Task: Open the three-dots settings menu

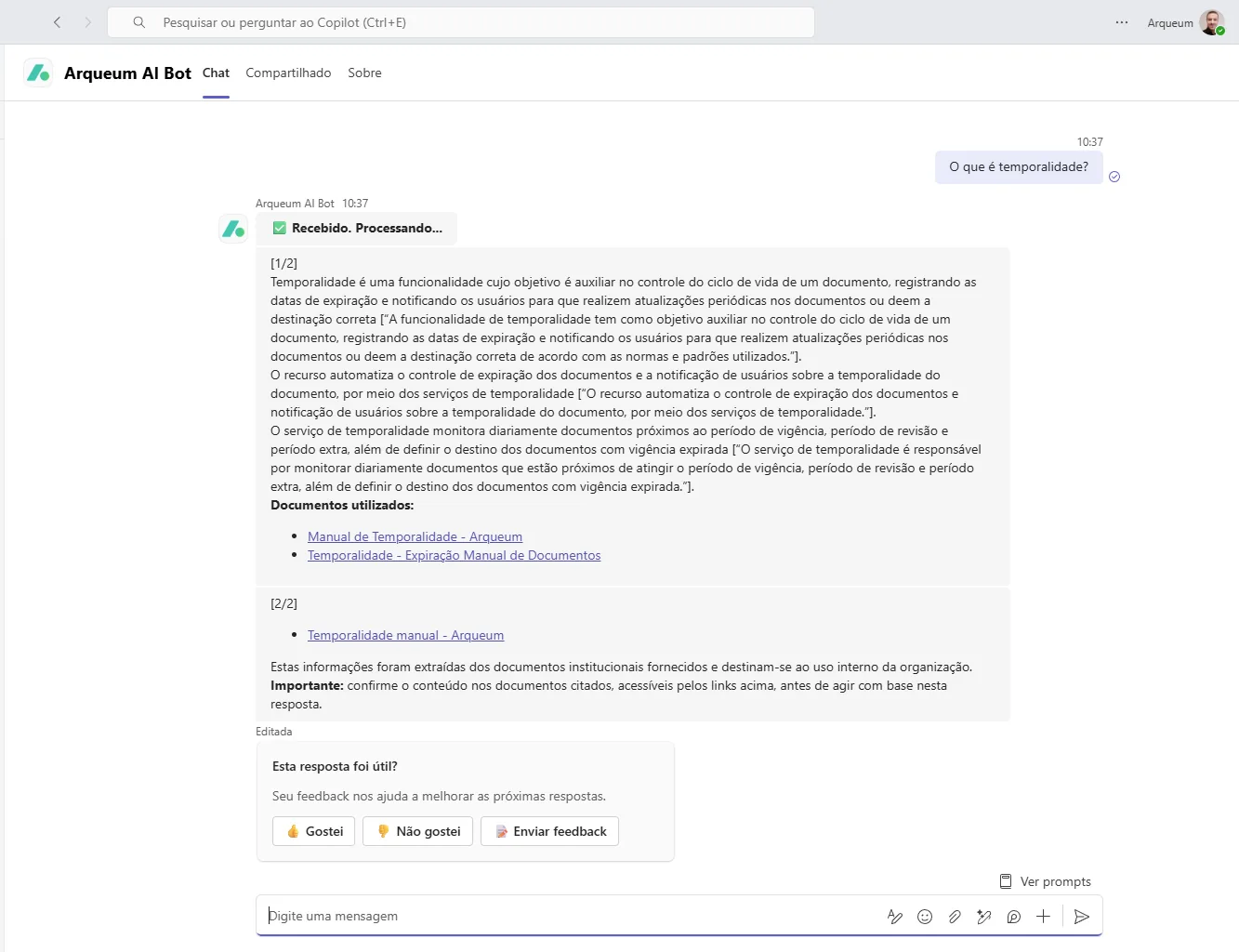Action: click(x=1122, y=22)
